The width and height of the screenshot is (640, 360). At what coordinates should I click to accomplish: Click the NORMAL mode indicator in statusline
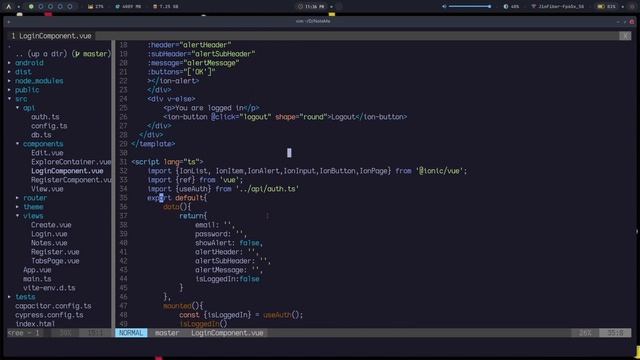point(131,333)
